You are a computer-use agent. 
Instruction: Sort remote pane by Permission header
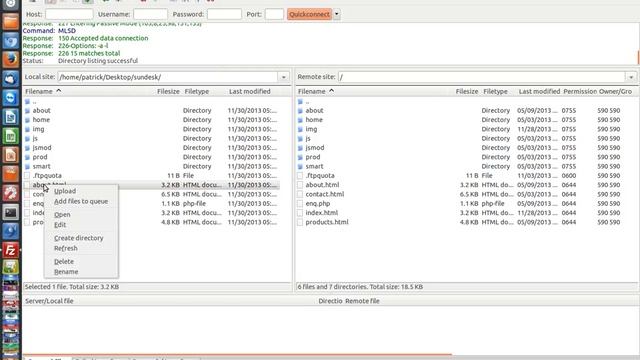pyautogui.click(x=580, y=91)
